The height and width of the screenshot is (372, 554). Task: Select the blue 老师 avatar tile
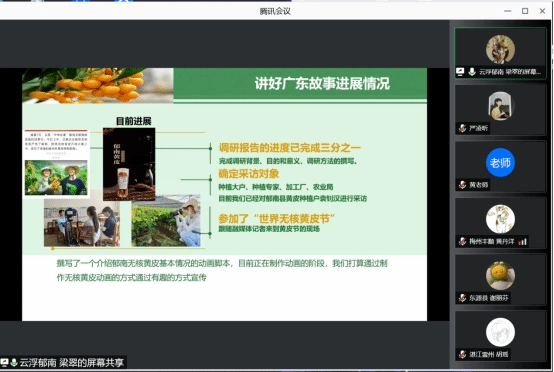click(500, 163)
